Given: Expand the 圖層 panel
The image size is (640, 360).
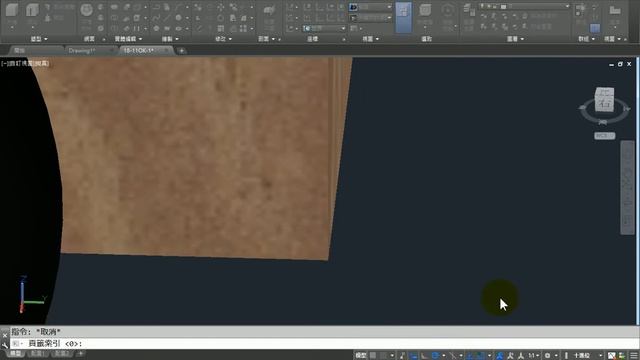Looking at the screenshot, I should pos(515,39).
